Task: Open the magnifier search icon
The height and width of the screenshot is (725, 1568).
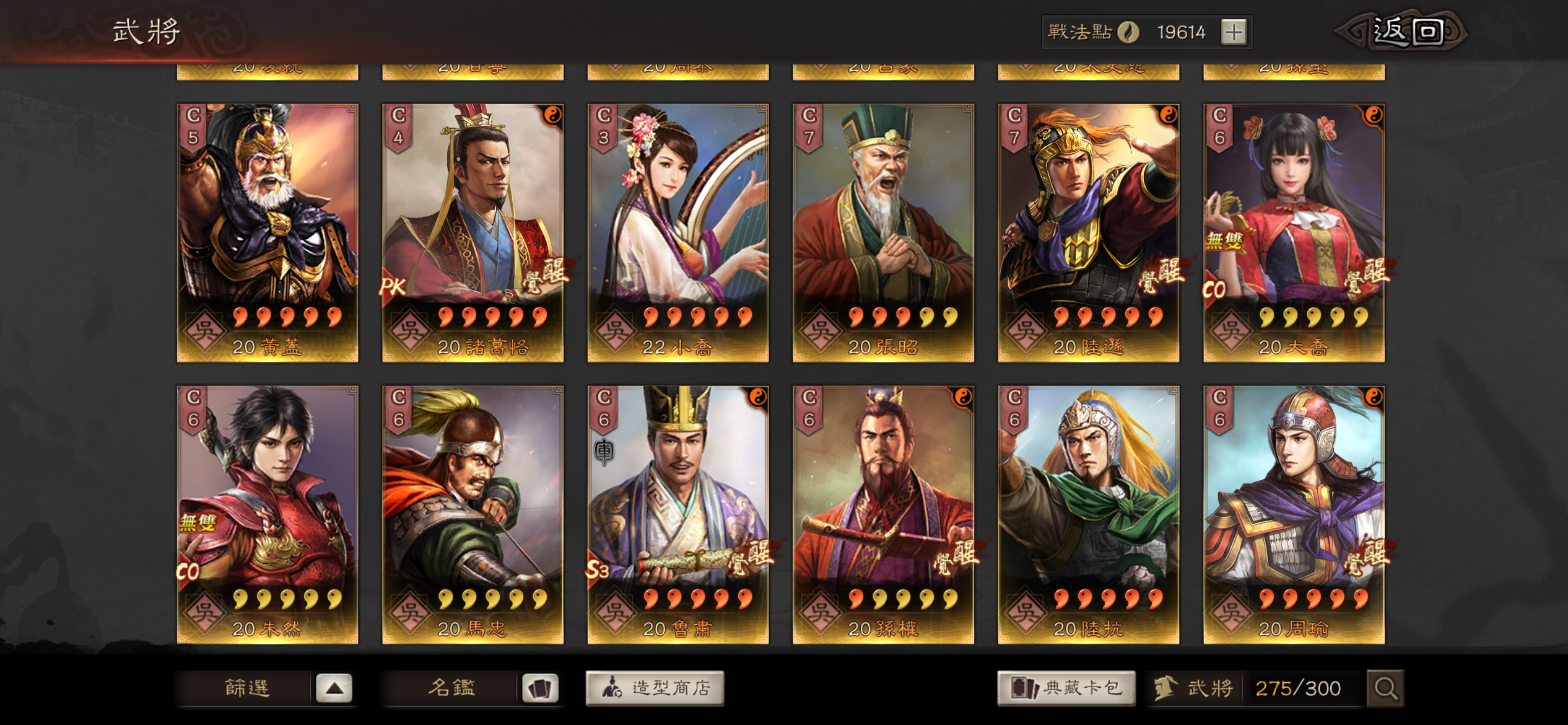Action: click(x=1385, y=688)
